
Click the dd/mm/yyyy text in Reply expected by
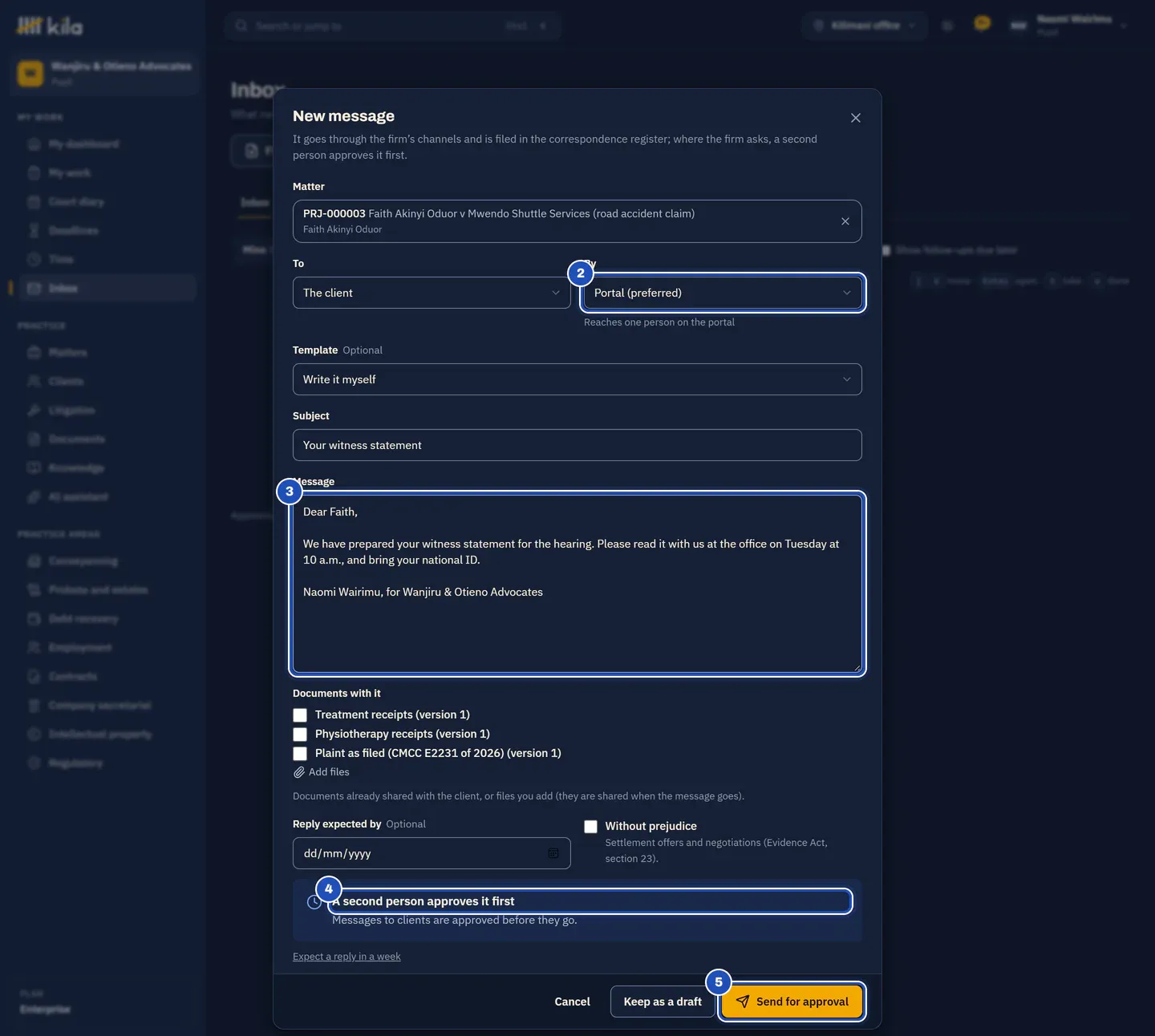pos(337,853)
